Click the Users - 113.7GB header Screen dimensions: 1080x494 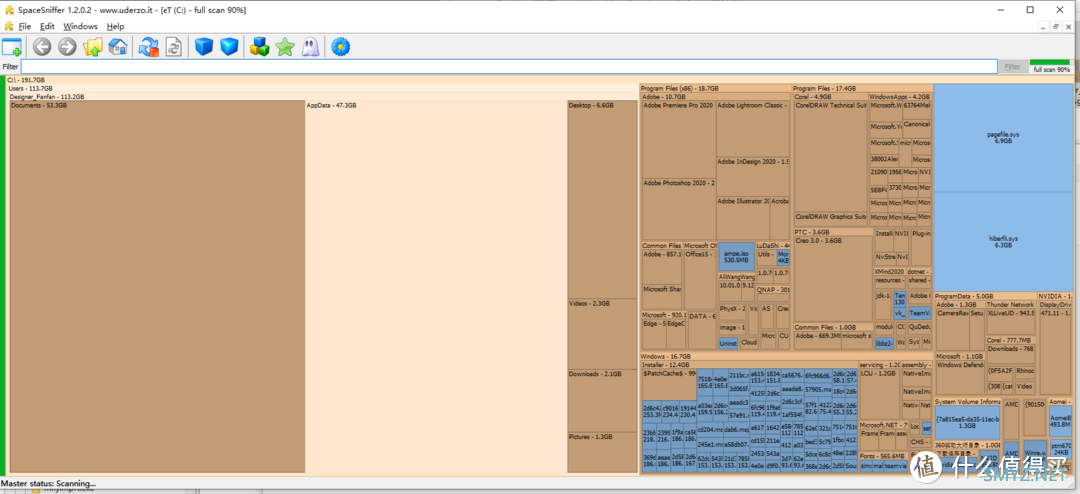click(322, 88)
